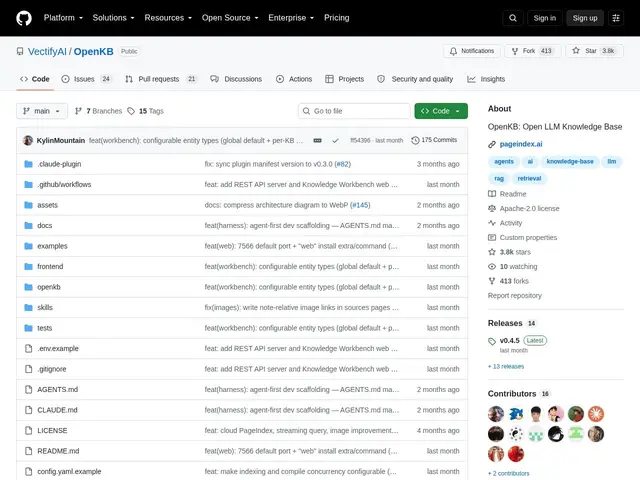The image size is (640, 480).
Task: Open the main branch selector dropdown
Action: (42, 111)
